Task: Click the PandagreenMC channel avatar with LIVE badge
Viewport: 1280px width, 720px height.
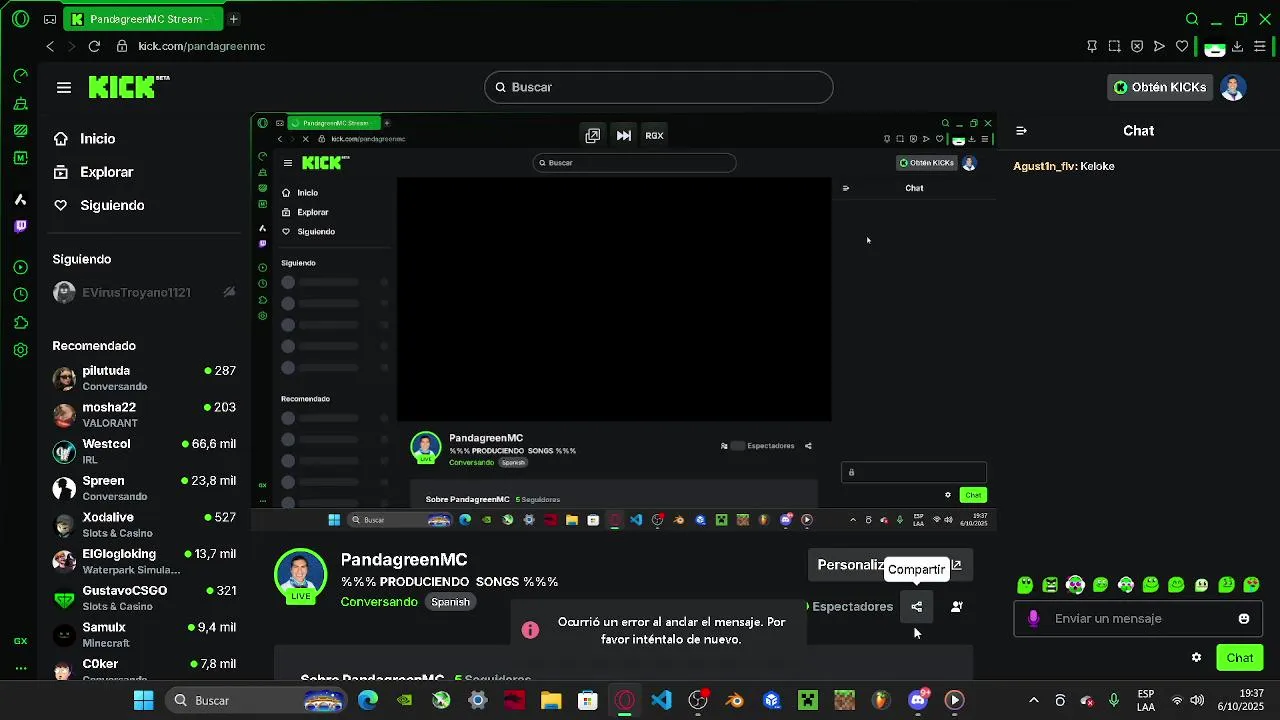Action: (301, 575)
